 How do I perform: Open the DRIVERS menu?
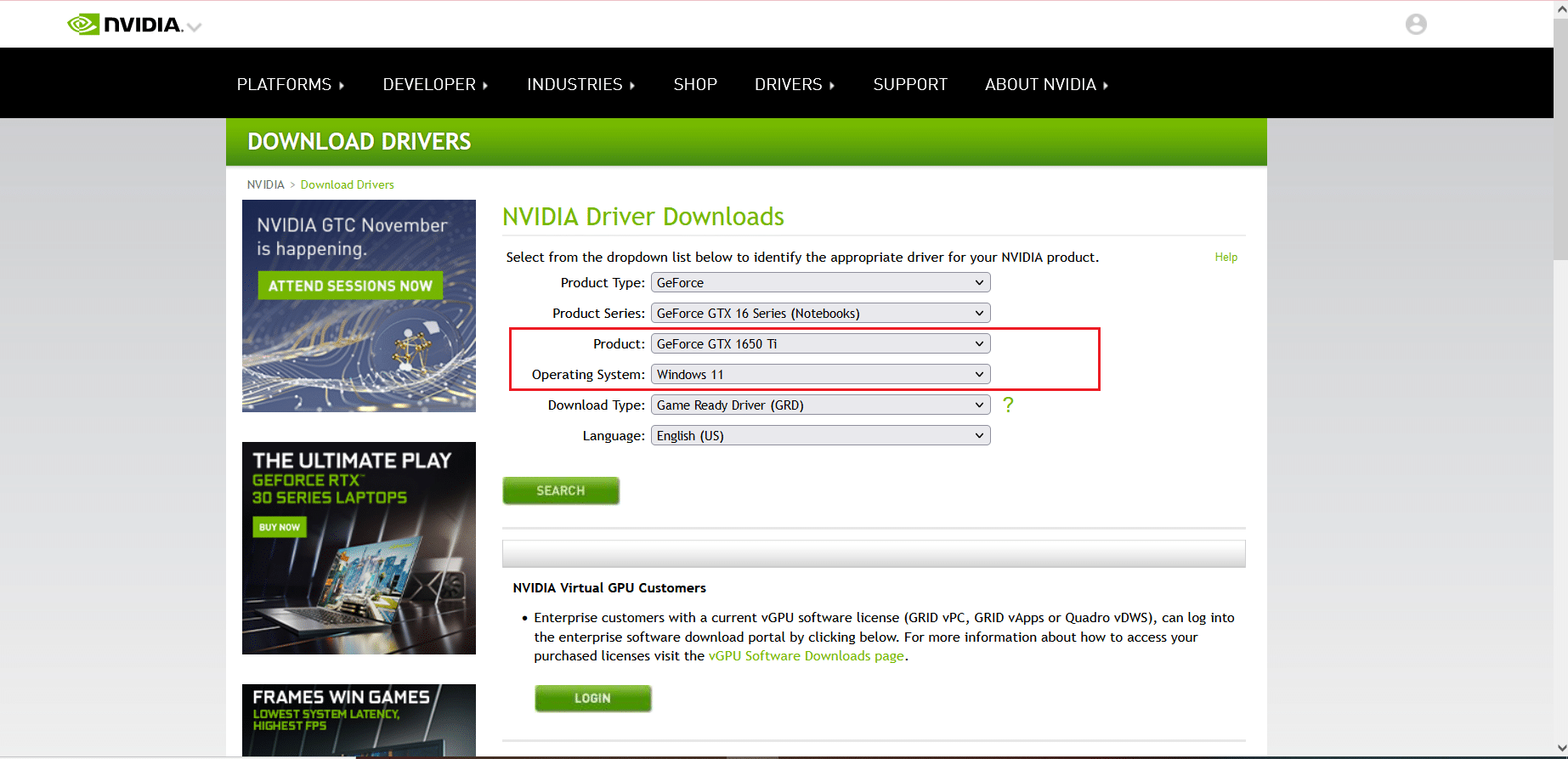(795, 84)
